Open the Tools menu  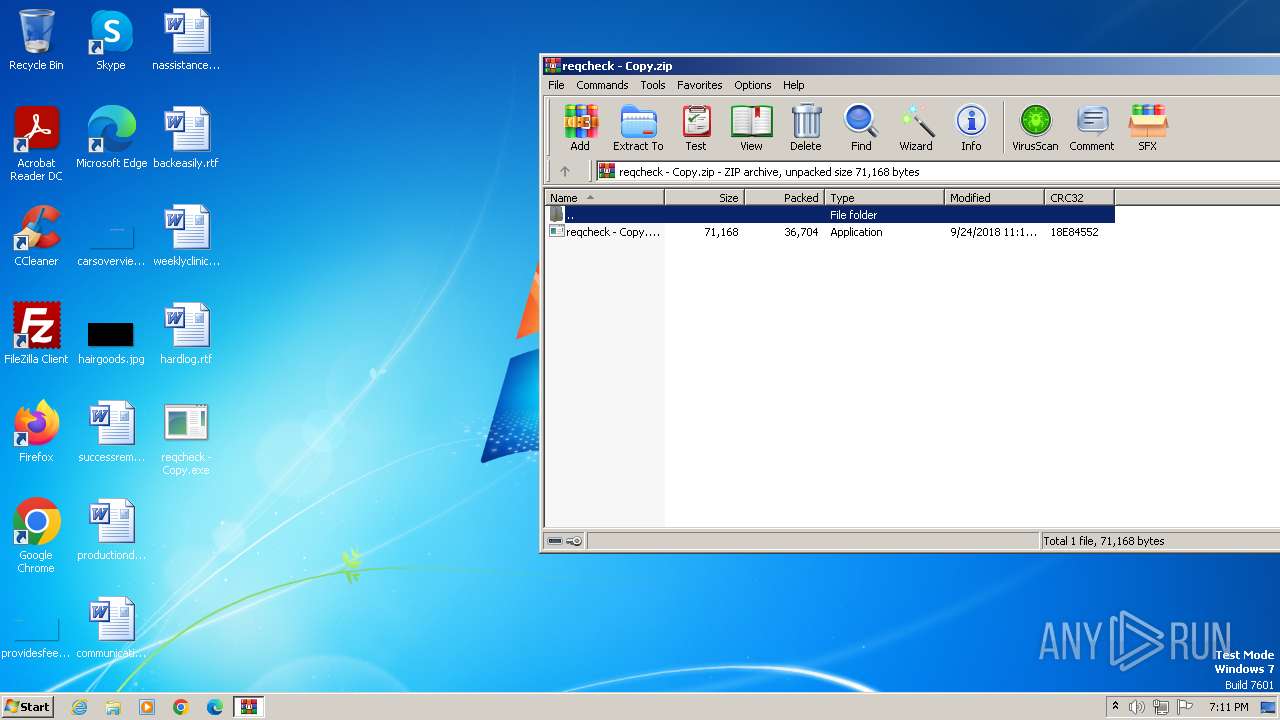[653, 85]
